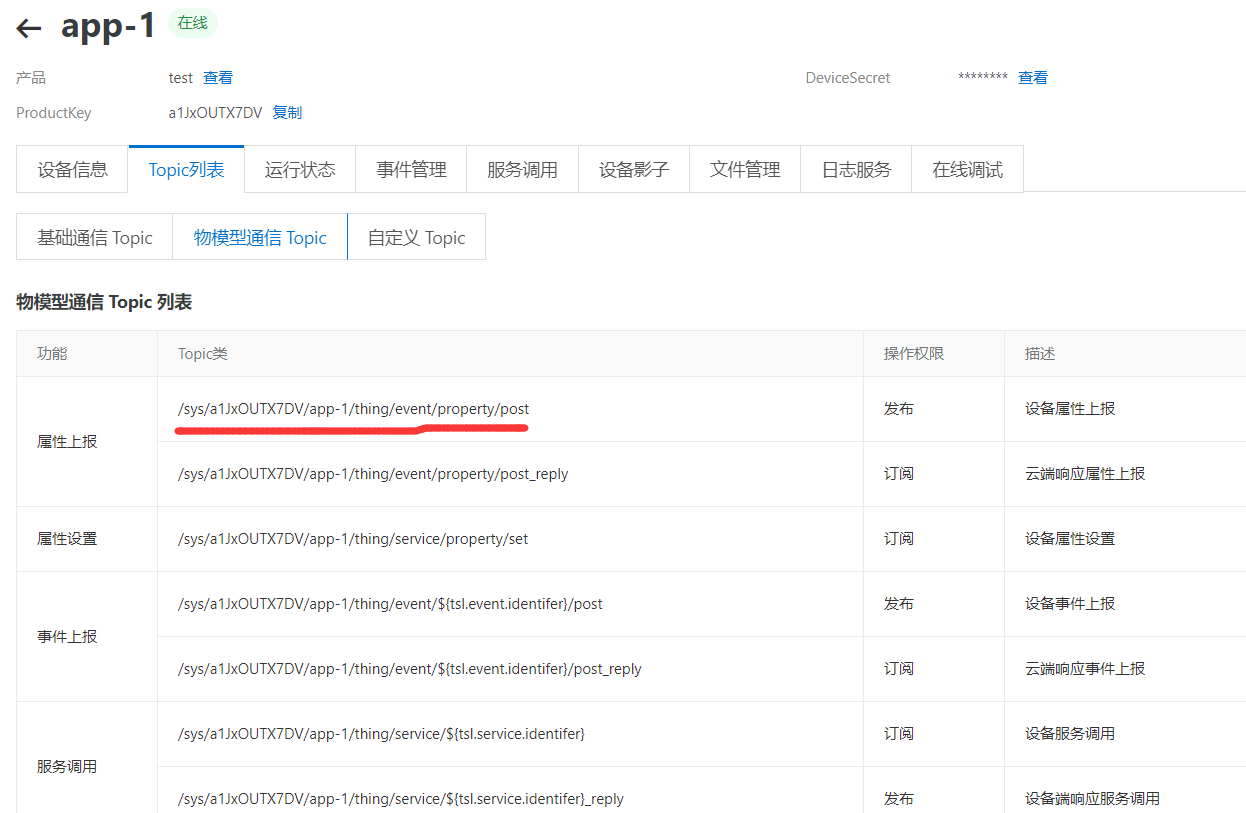Viewport: 1246px width, 813px height.
Task: Open the 日志服务 tab
Action: (856, 169)
